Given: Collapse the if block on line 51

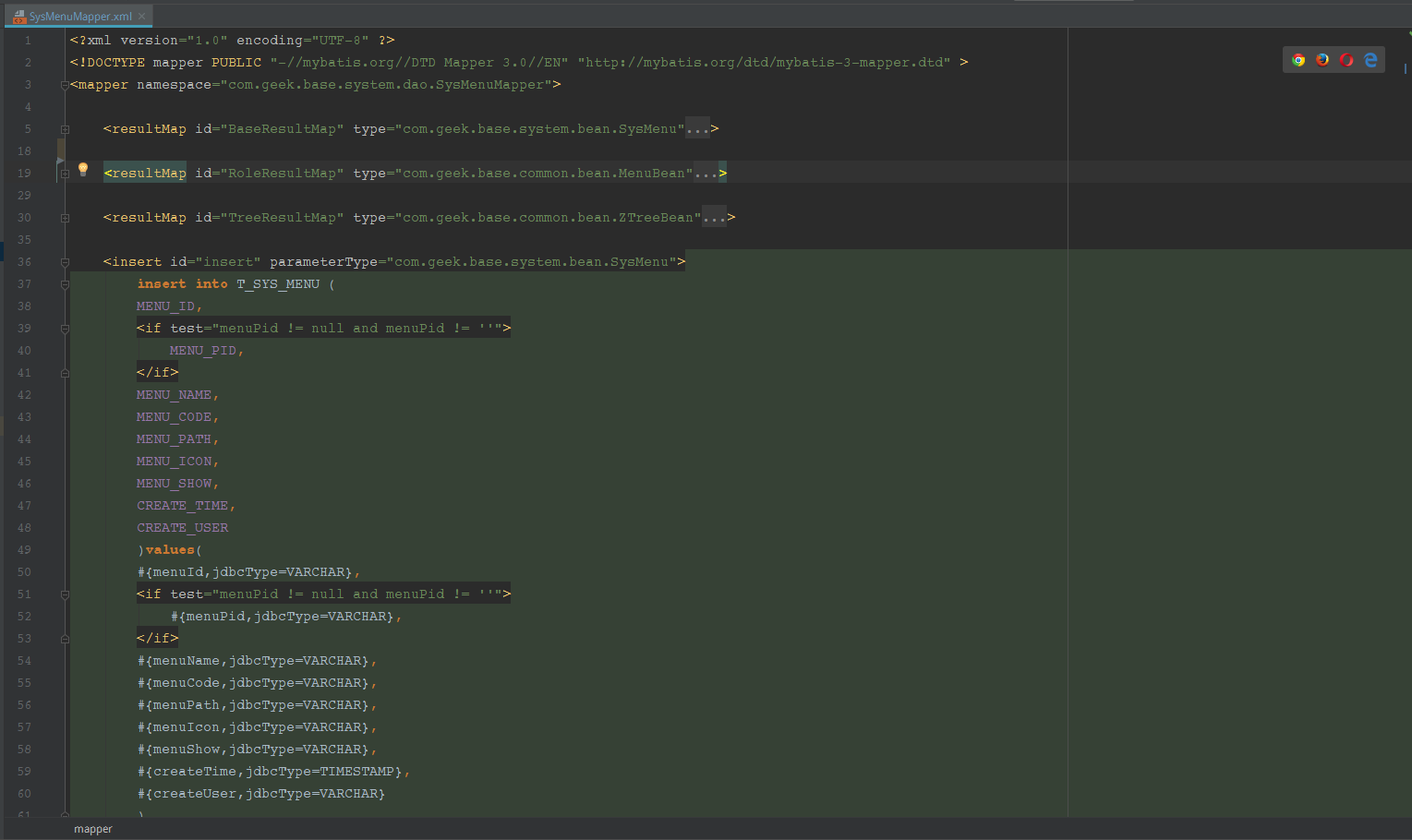Looking at the screenshot, I should [x=65, y=594].
